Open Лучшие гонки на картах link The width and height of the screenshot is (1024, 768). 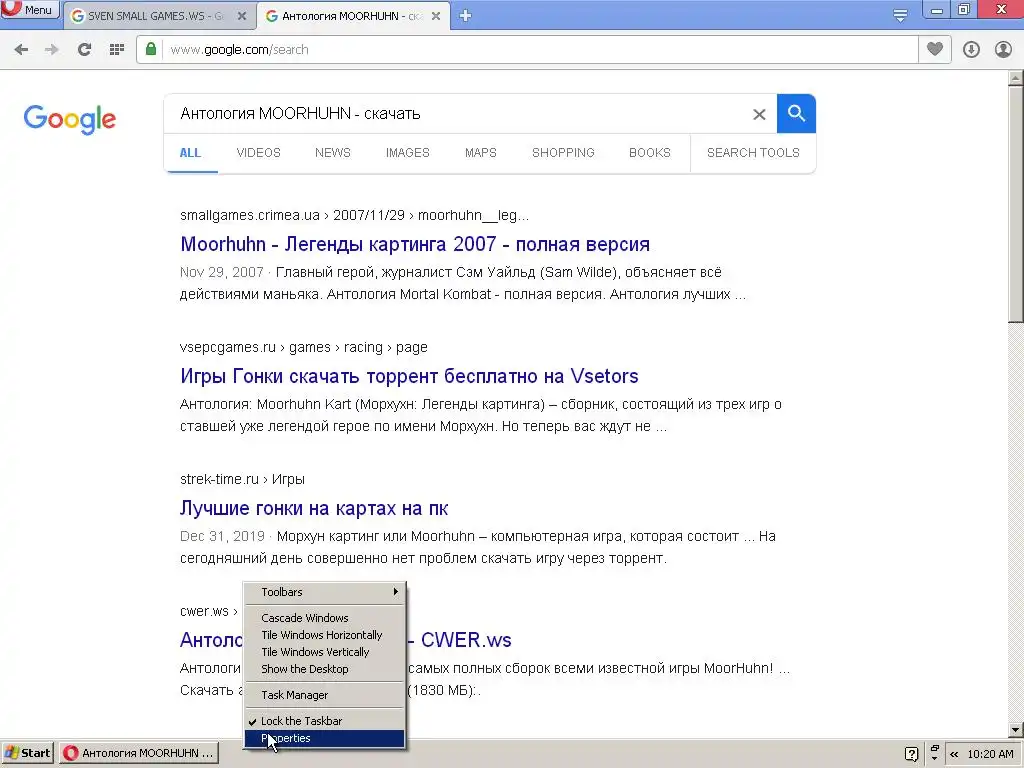(x=314, y=508)
